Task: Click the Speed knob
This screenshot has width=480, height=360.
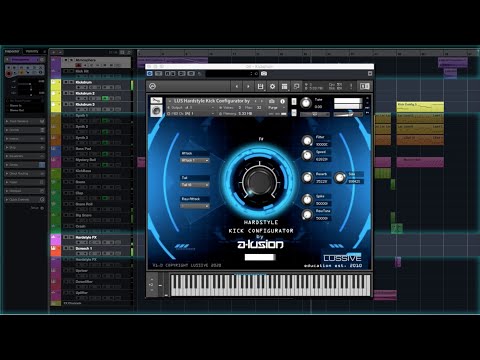Action: coord(307,155)
